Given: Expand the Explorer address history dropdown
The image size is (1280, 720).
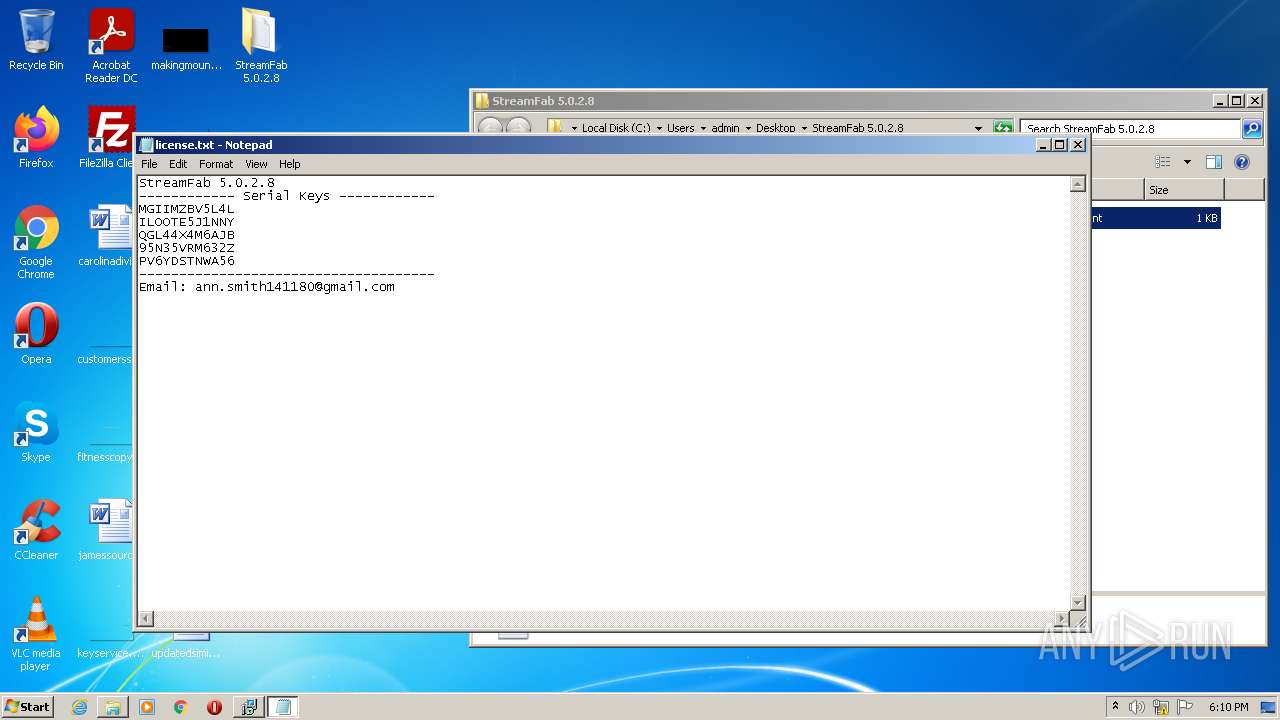Looking at the screenshot, I should 978,128.
